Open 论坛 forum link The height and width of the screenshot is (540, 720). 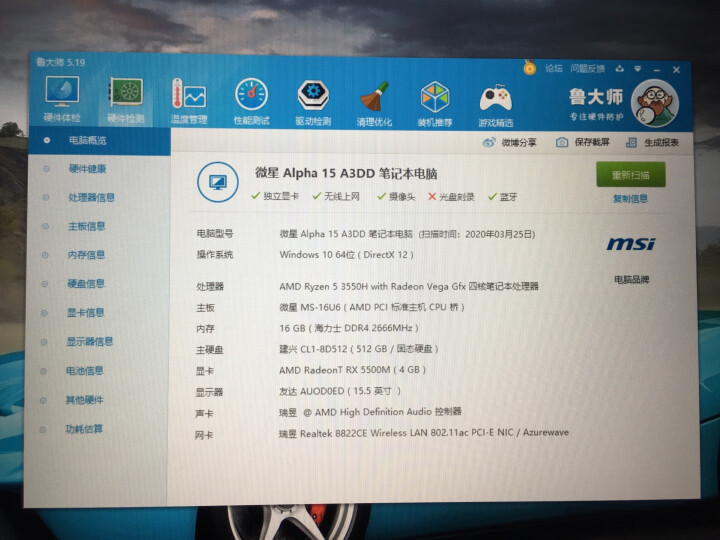click(x=554, y=68)
